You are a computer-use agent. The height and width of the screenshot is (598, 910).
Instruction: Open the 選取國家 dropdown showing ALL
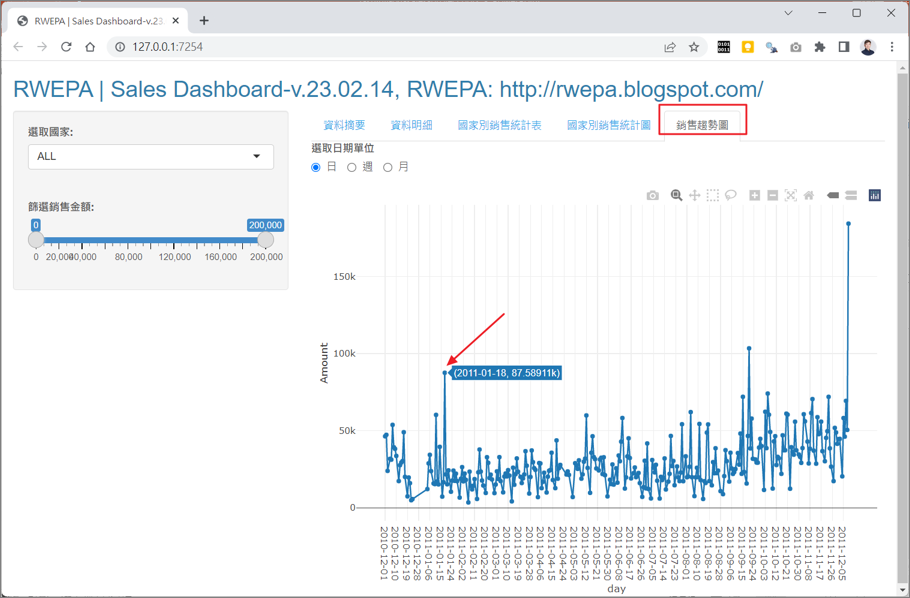tap(150, 156)
